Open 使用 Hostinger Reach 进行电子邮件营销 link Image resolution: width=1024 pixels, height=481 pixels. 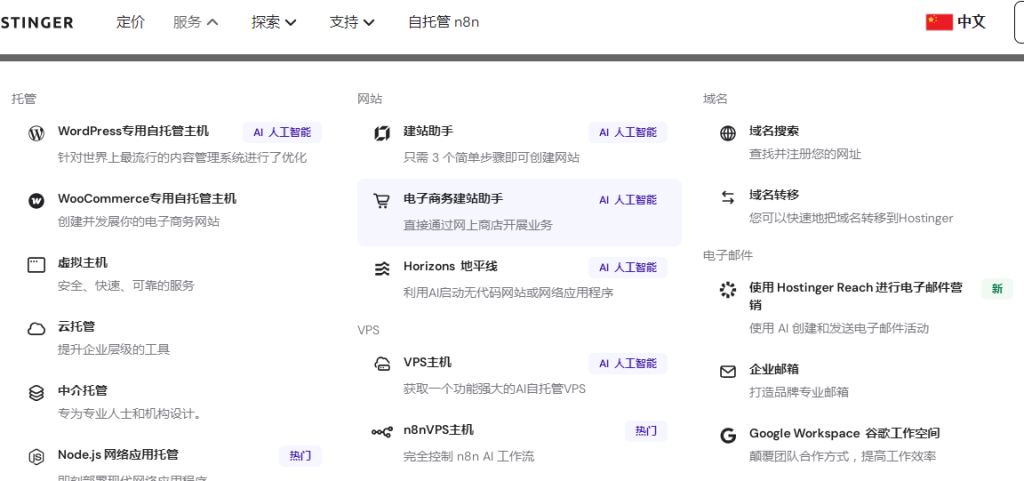click(856, 296)
